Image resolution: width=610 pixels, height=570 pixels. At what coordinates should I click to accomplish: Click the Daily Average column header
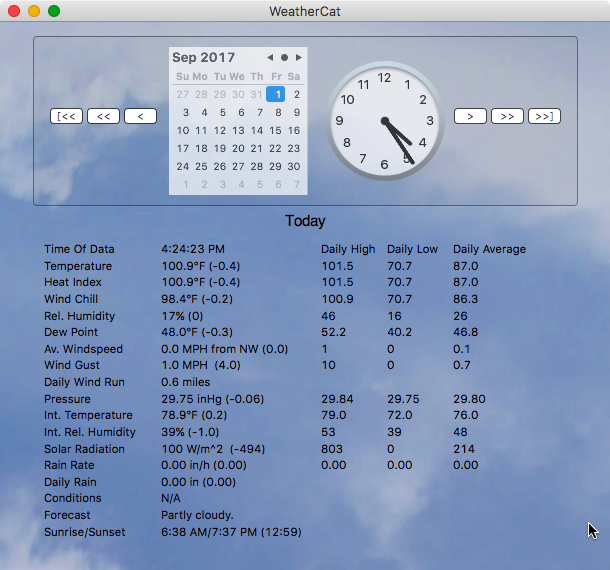[489, 249]
